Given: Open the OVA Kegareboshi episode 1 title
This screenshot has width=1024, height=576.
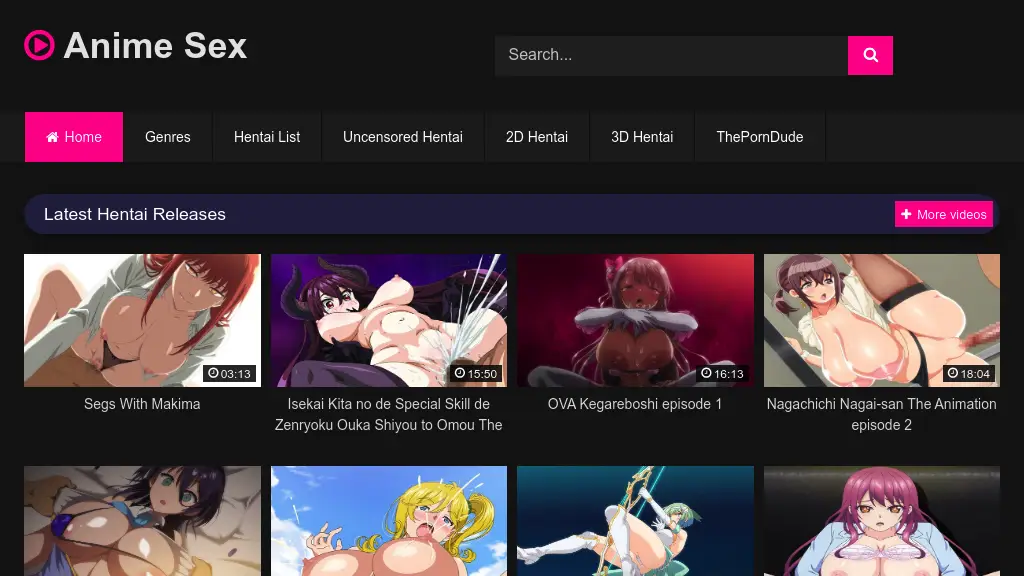Looking at the screenshot, I should (x=635, y=404).
